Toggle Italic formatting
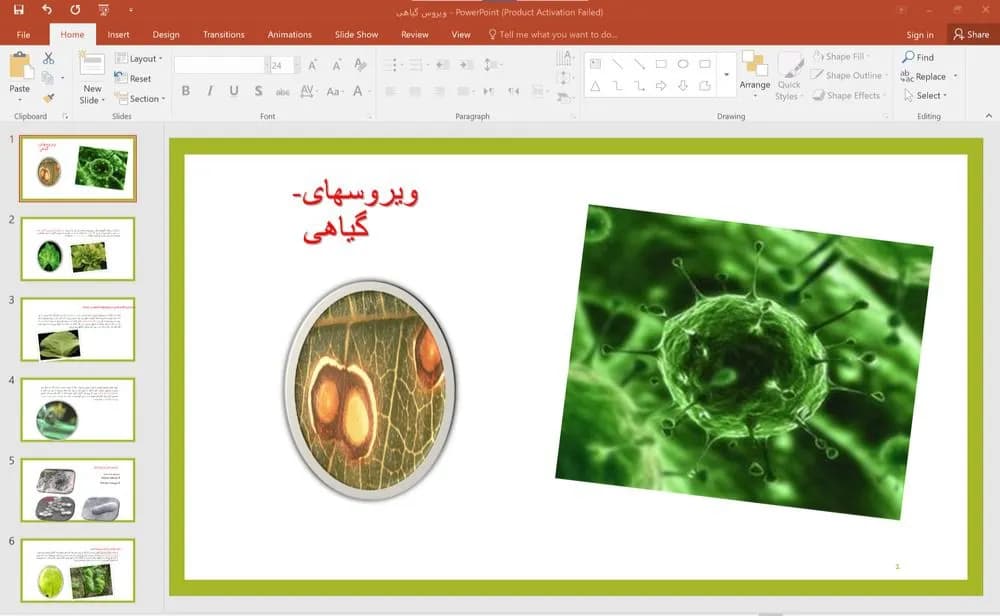 pos(210,91)
